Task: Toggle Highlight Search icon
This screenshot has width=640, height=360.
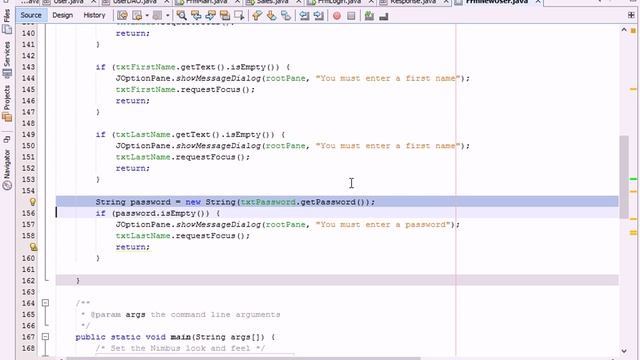Action: pos(225,16)
